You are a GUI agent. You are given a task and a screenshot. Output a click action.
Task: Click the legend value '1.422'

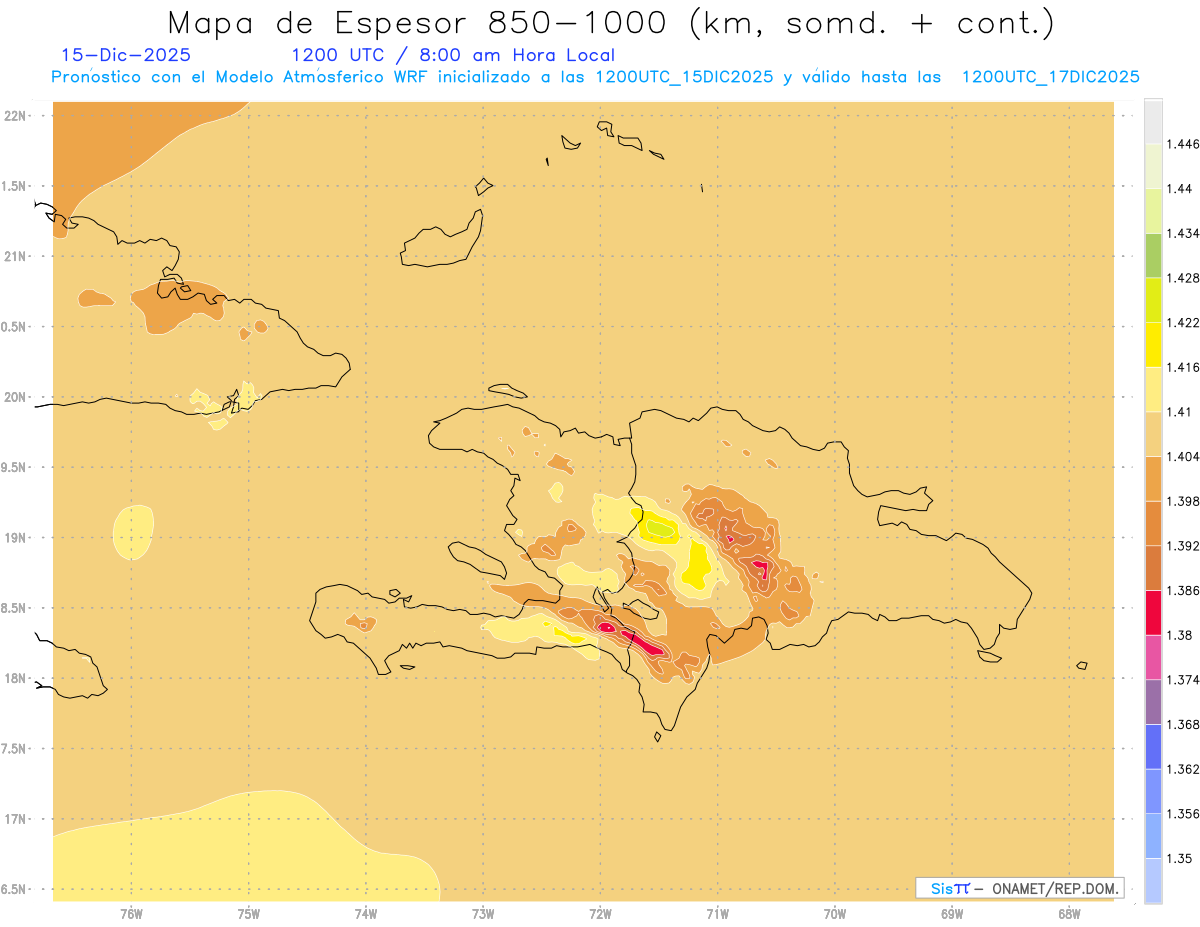[1182, 322]
